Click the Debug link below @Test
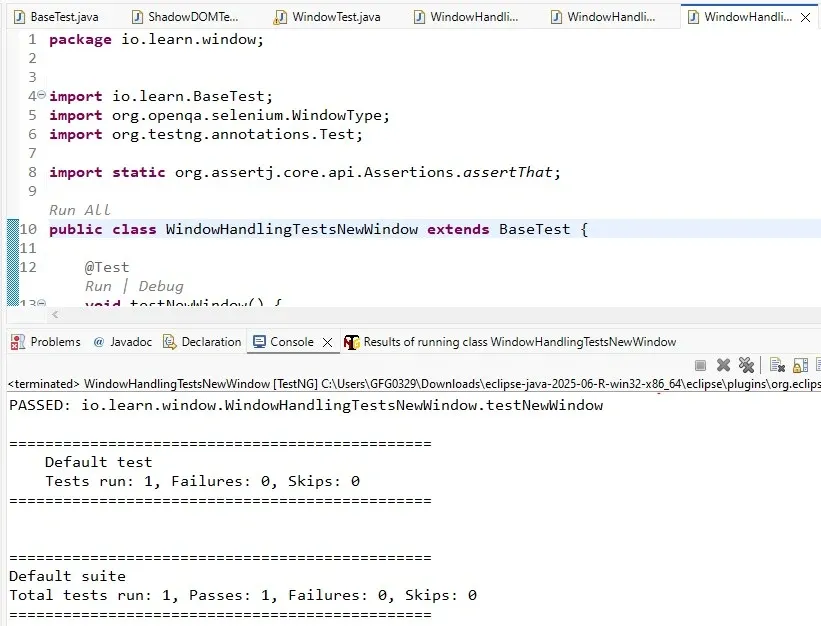This screenshot has height=626, width=821. pyautogui.click(x=161, y=286)
